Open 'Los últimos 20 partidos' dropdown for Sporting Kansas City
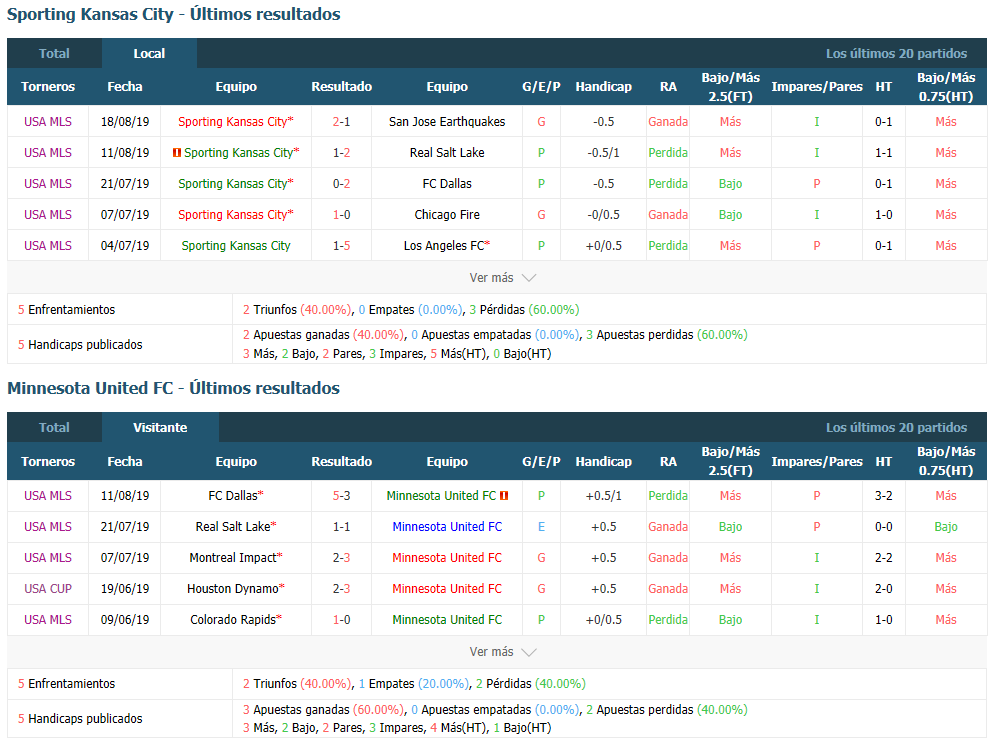999x741 pixels. click(896, 54)
